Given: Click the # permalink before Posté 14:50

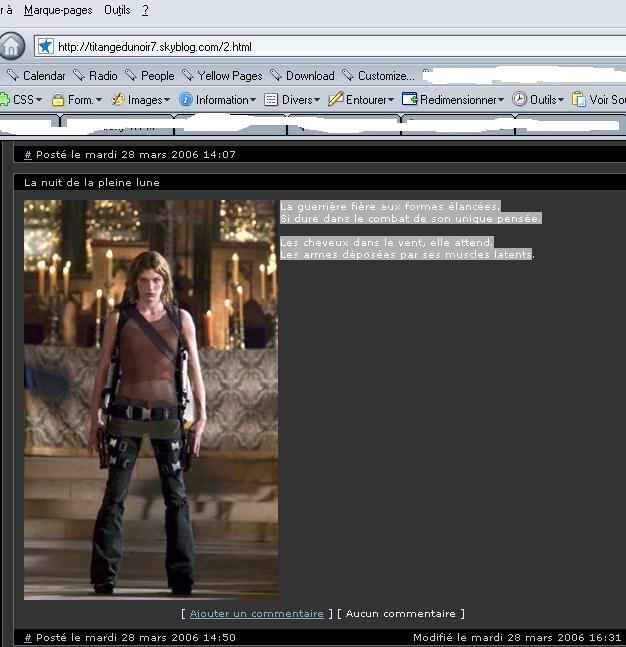Looking at the screenshot, I should (28, 638).
